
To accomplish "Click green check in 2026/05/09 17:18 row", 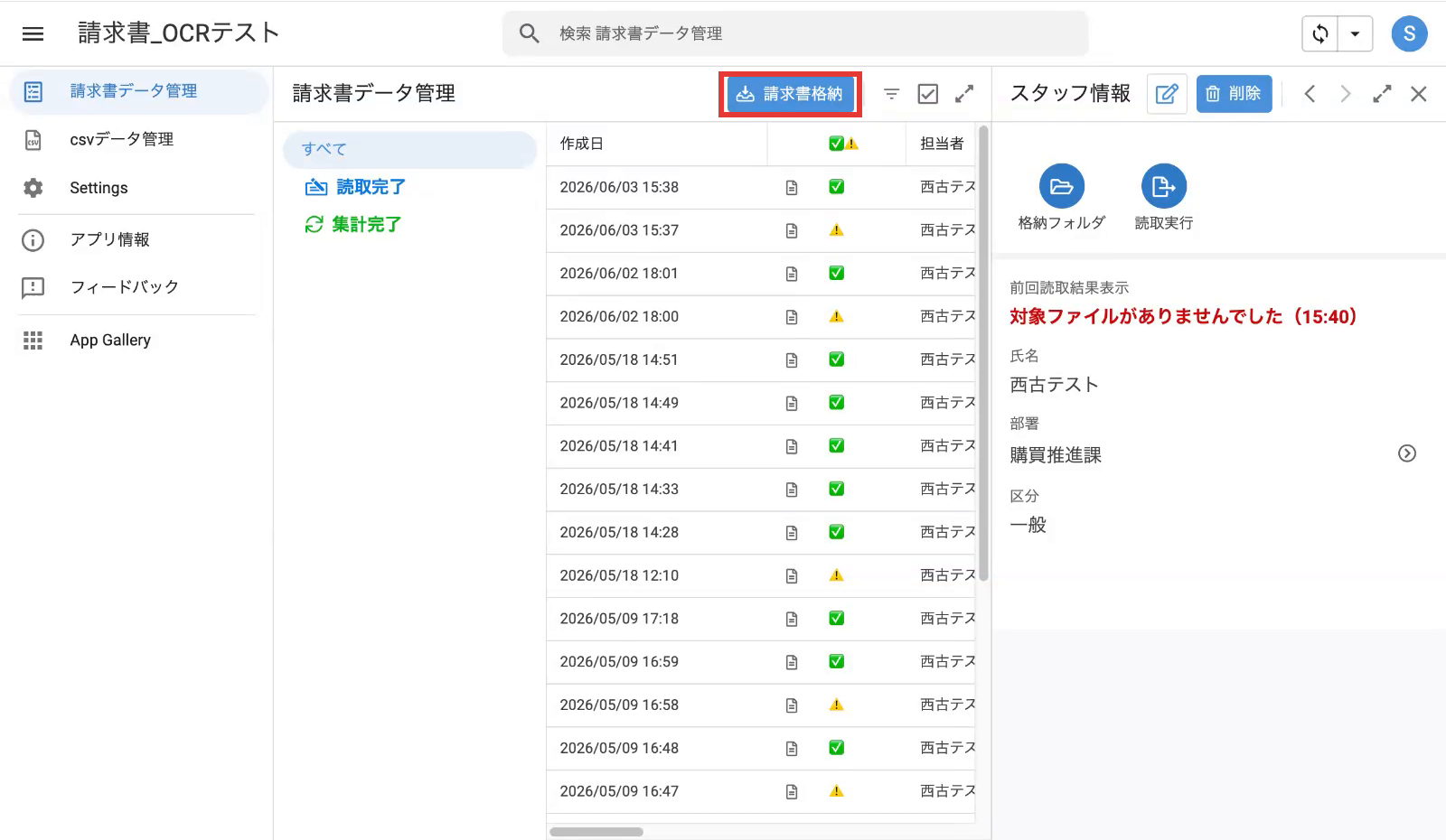I will tap(837, 619).
